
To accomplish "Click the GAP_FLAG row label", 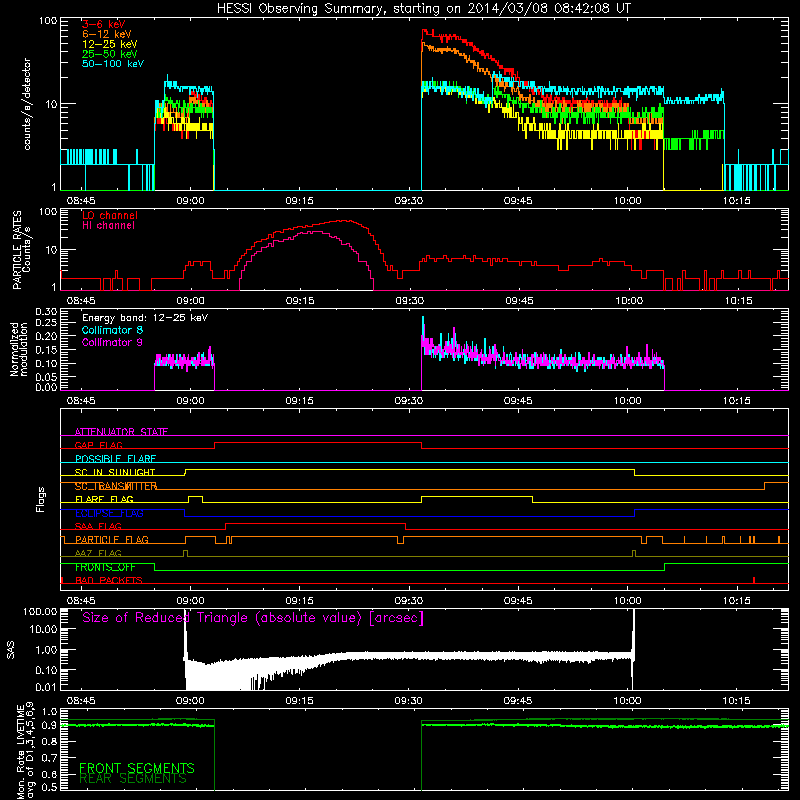I will pyautogui.click(x=98, y=445).
